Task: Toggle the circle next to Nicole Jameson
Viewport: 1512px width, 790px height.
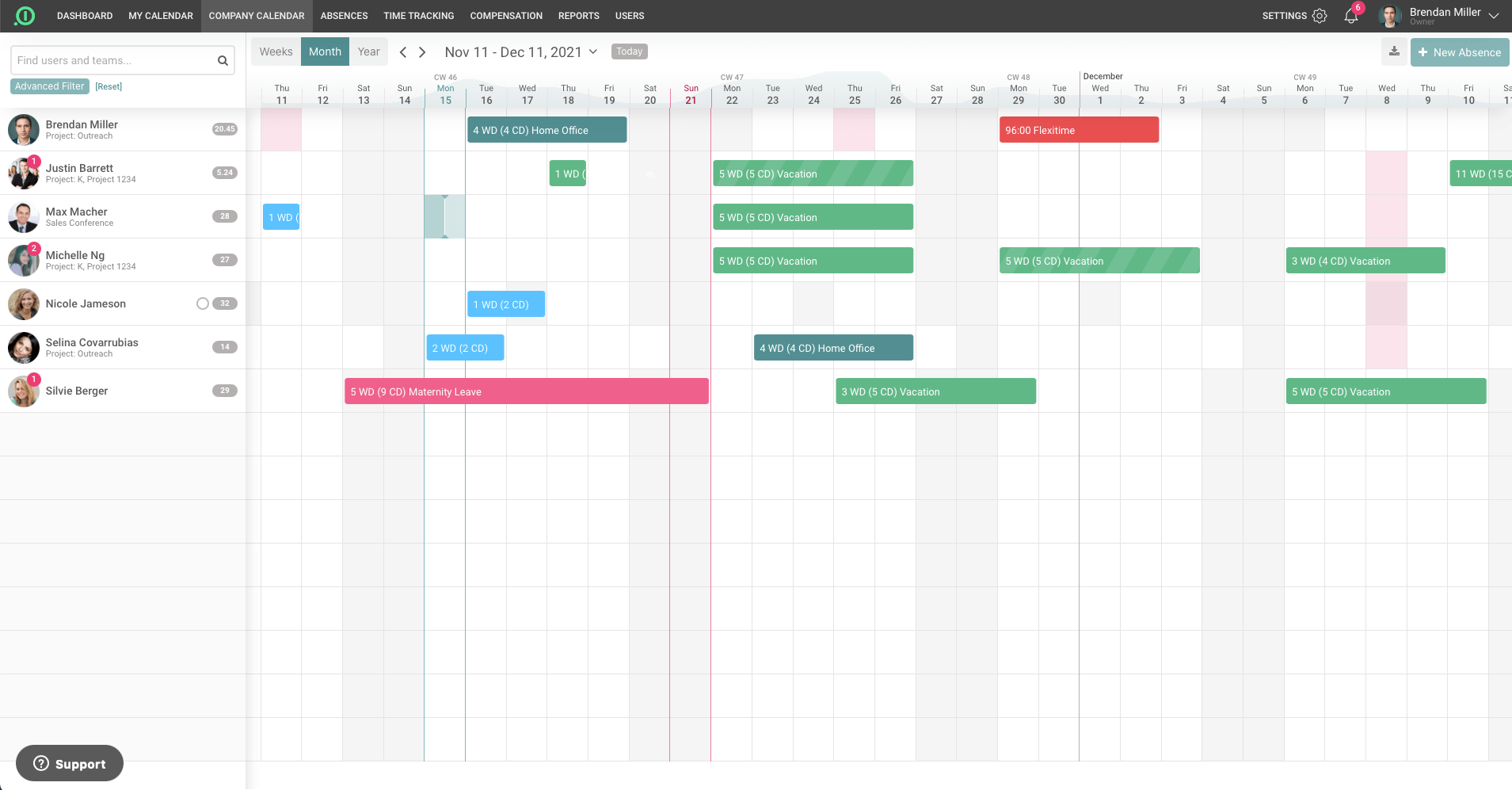Action: [x=203, y=303]
